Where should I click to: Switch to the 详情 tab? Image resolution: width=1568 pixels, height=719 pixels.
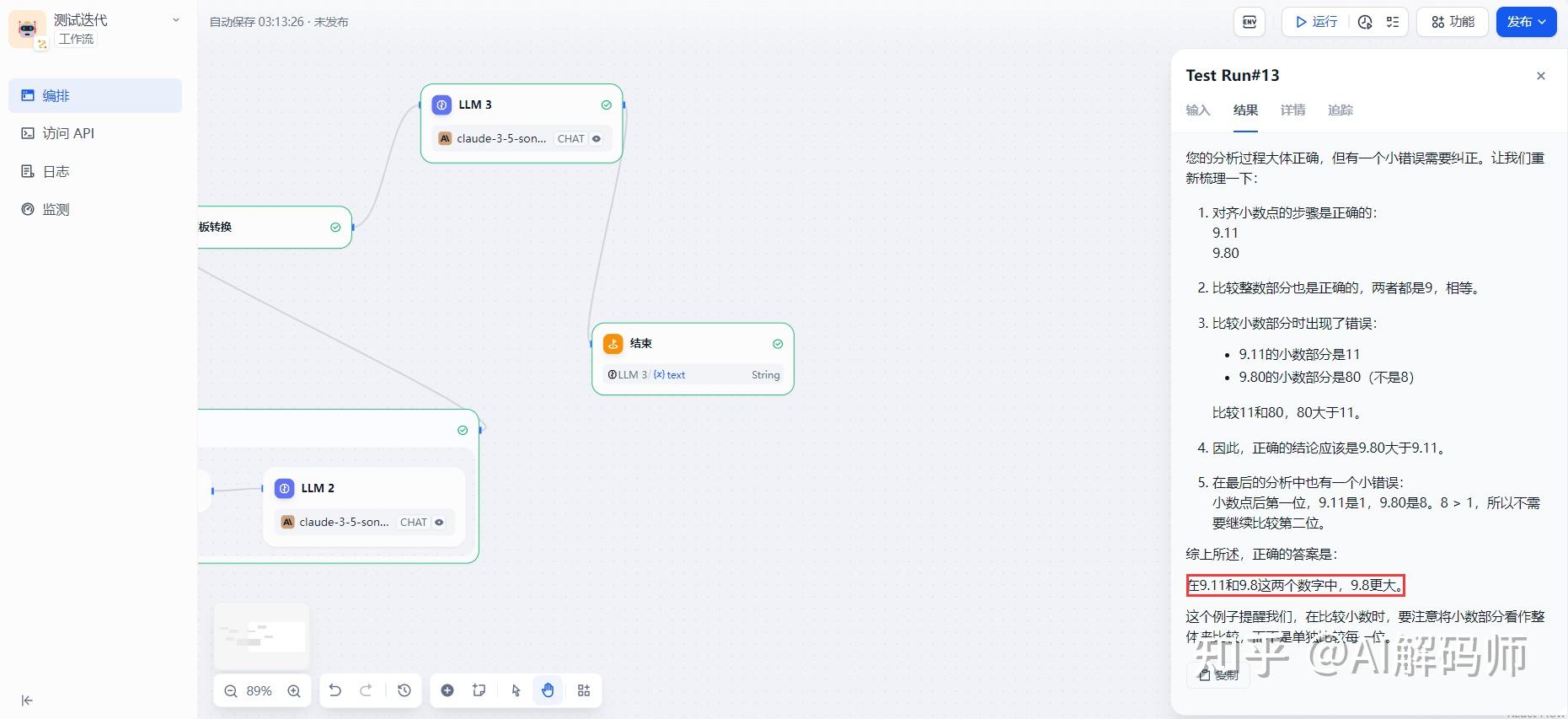(x=1292, y=110)
